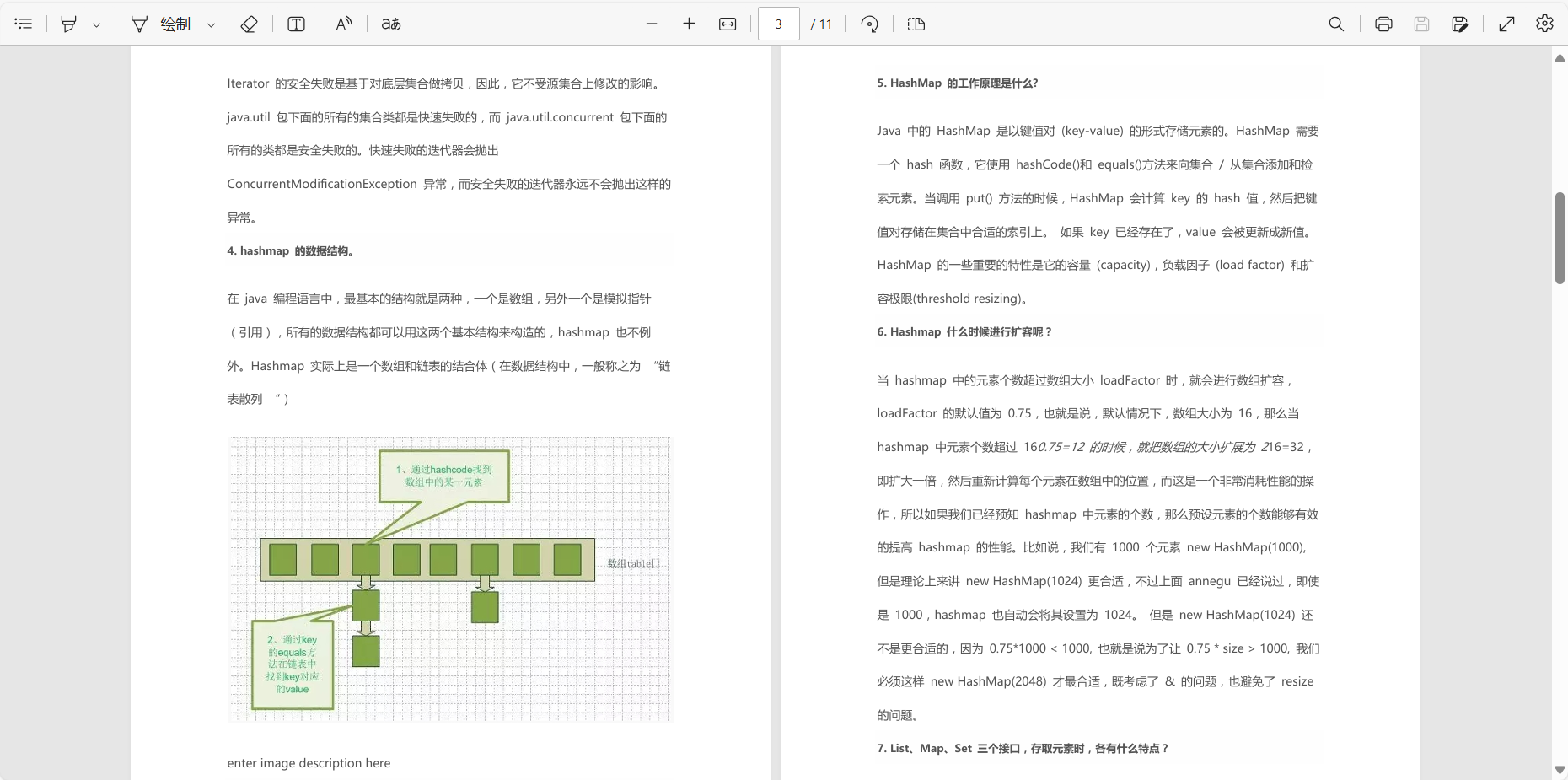Toggle fit to width view
The image size is (1568, 780).
[x=728, y=24]
